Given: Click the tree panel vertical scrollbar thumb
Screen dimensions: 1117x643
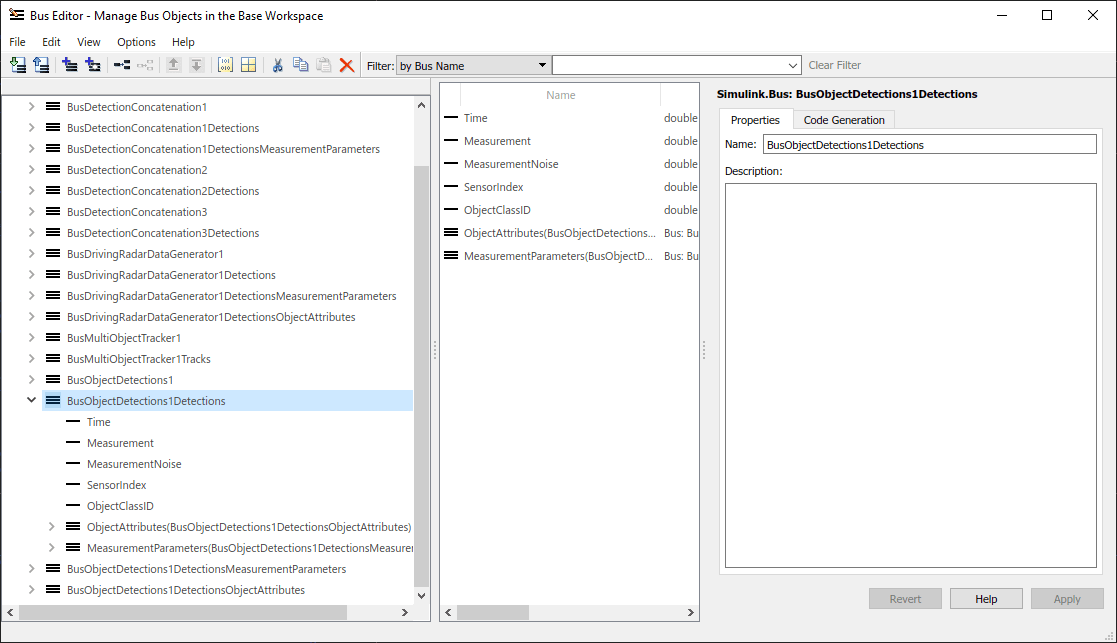Looking at the screenshot, I should point(421,376).
